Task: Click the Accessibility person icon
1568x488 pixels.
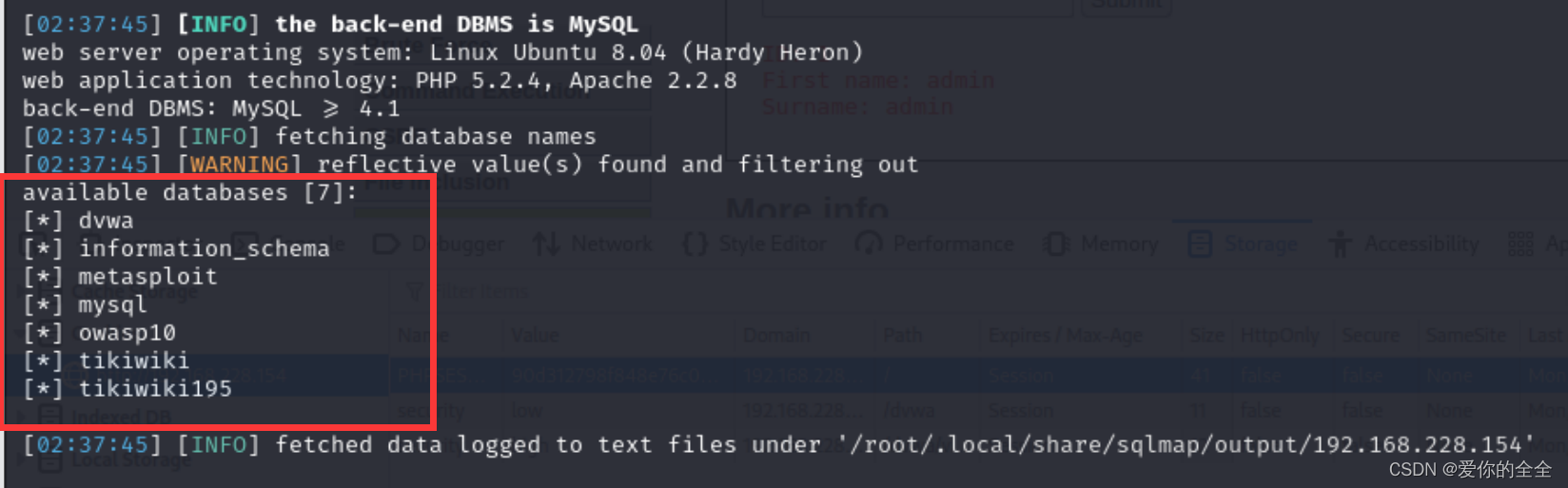Action: (x=1340, y=244)
